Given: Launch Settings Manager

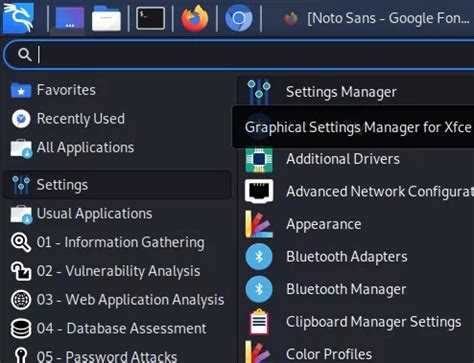Looking at the screenshot, I should [356, 92].
